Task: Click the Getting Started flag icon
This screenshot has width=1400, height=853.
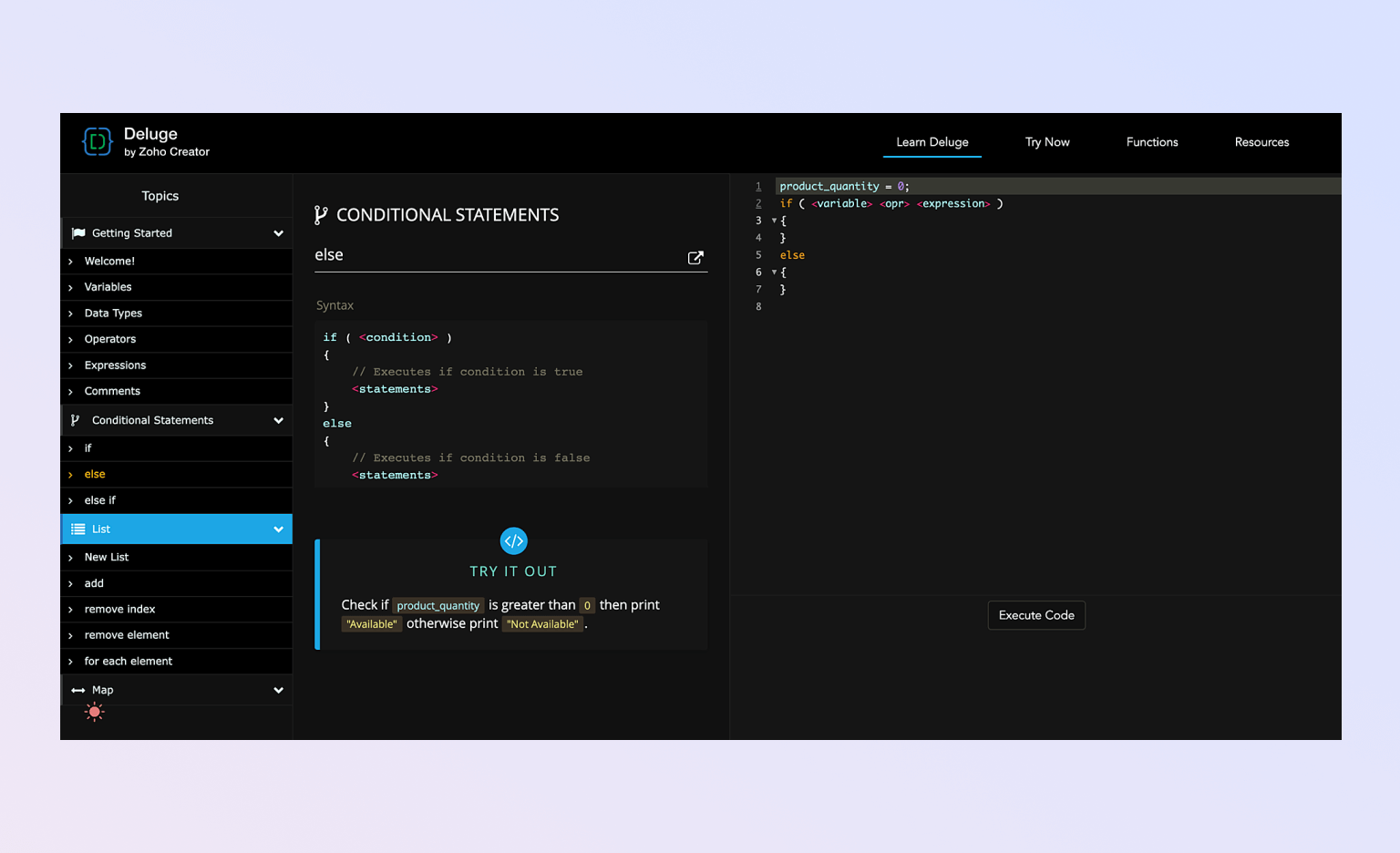Action: click(78, 233)
